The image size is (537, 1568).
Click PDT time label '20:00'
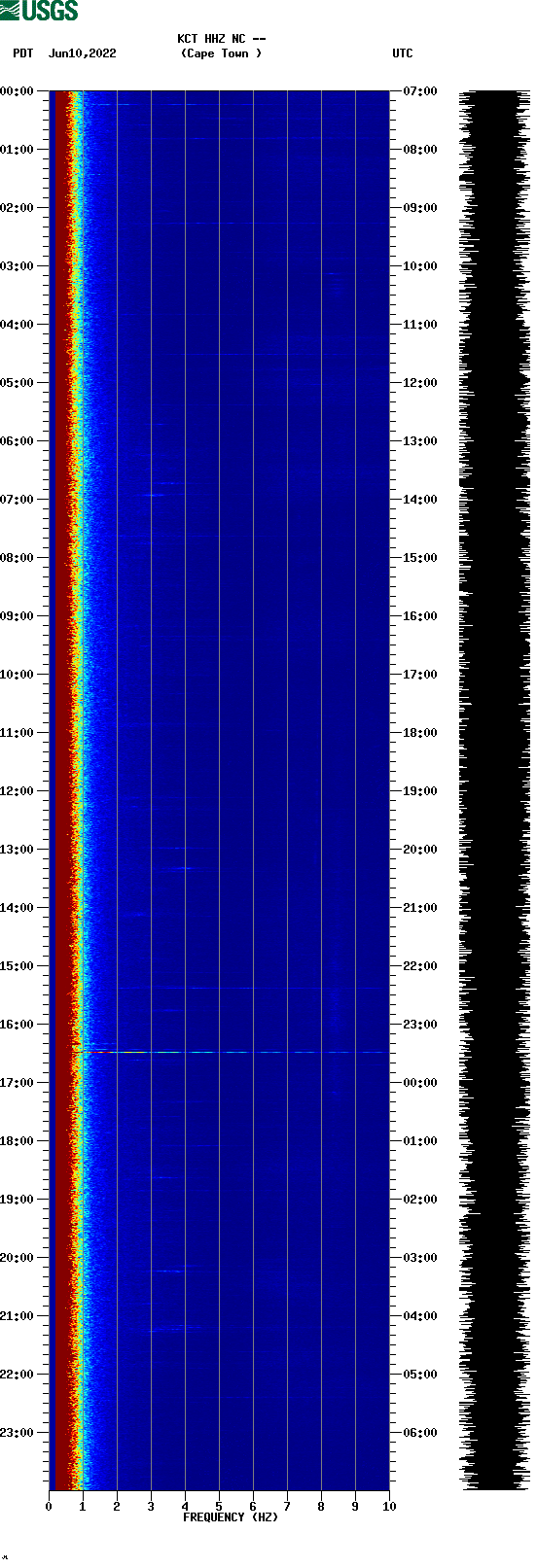[18, 1258]
